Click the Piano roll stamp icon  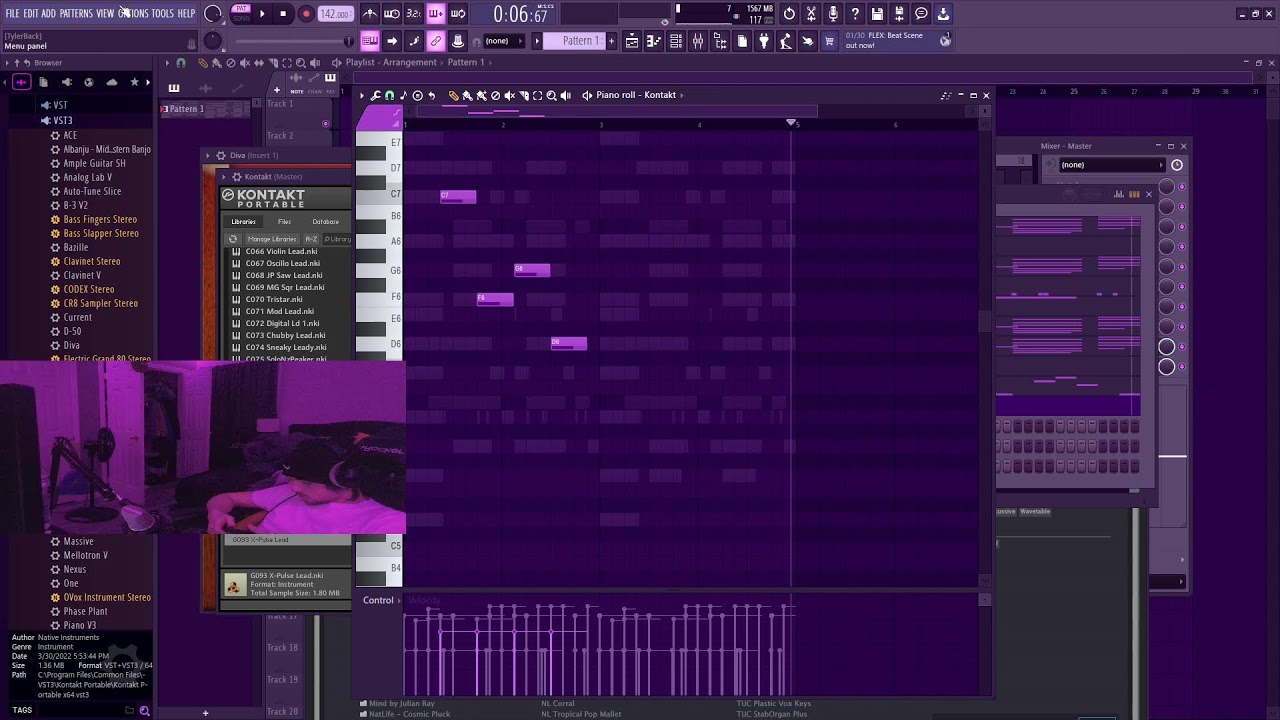pyautogui.click(x=417, y=95)
